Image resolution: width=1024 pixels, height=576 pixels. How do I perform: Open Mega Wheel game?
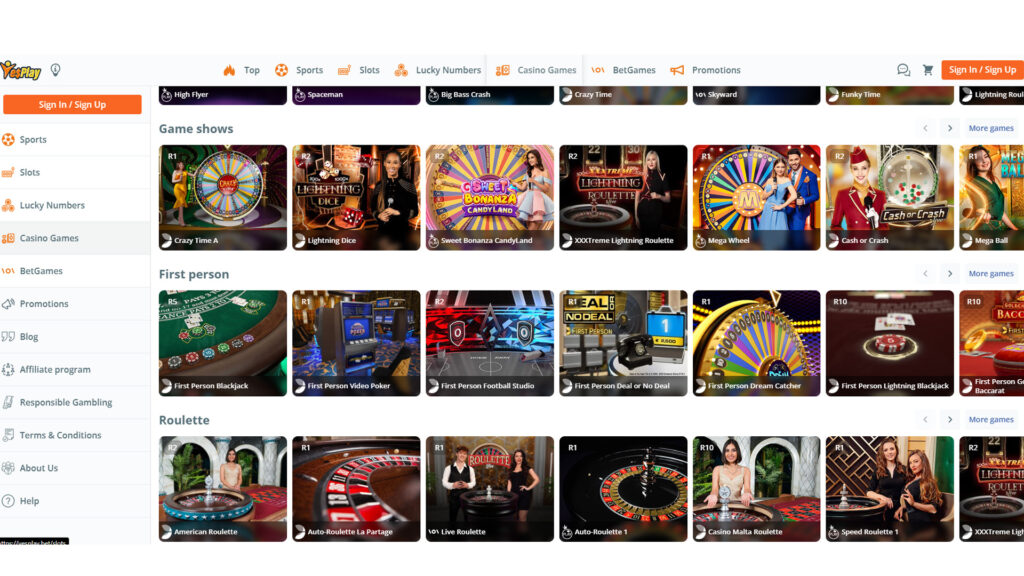pyautogui.click(x=756, y=197)
